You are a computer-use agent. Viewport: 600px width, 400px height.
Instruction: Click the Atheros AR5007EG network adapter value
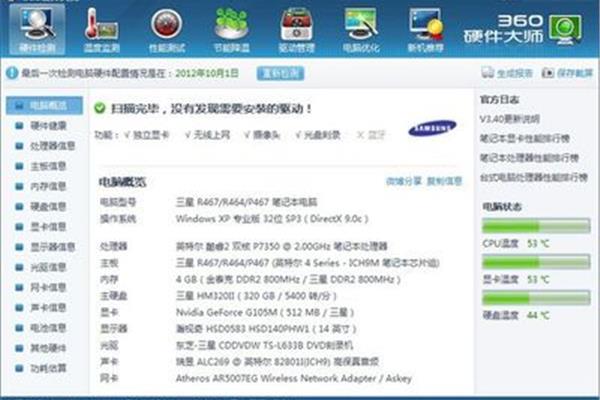click(x=293, y=378)
